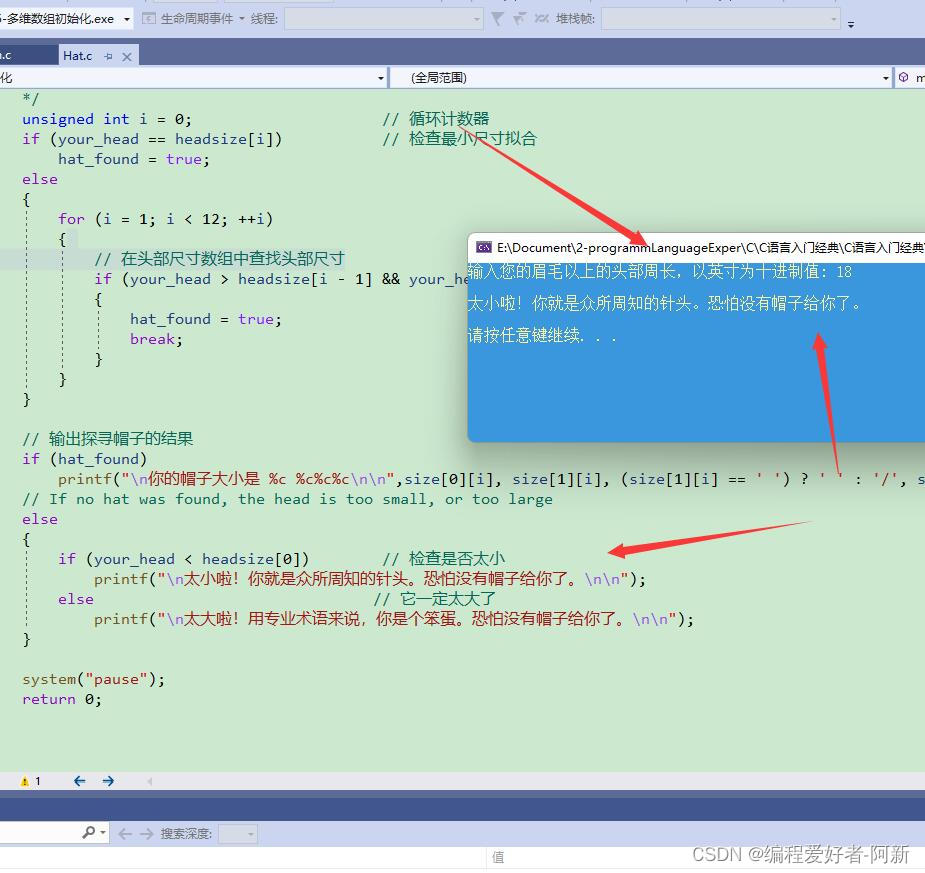
Task: Click the printf line containing 太大啦
Action: (393, 619)
